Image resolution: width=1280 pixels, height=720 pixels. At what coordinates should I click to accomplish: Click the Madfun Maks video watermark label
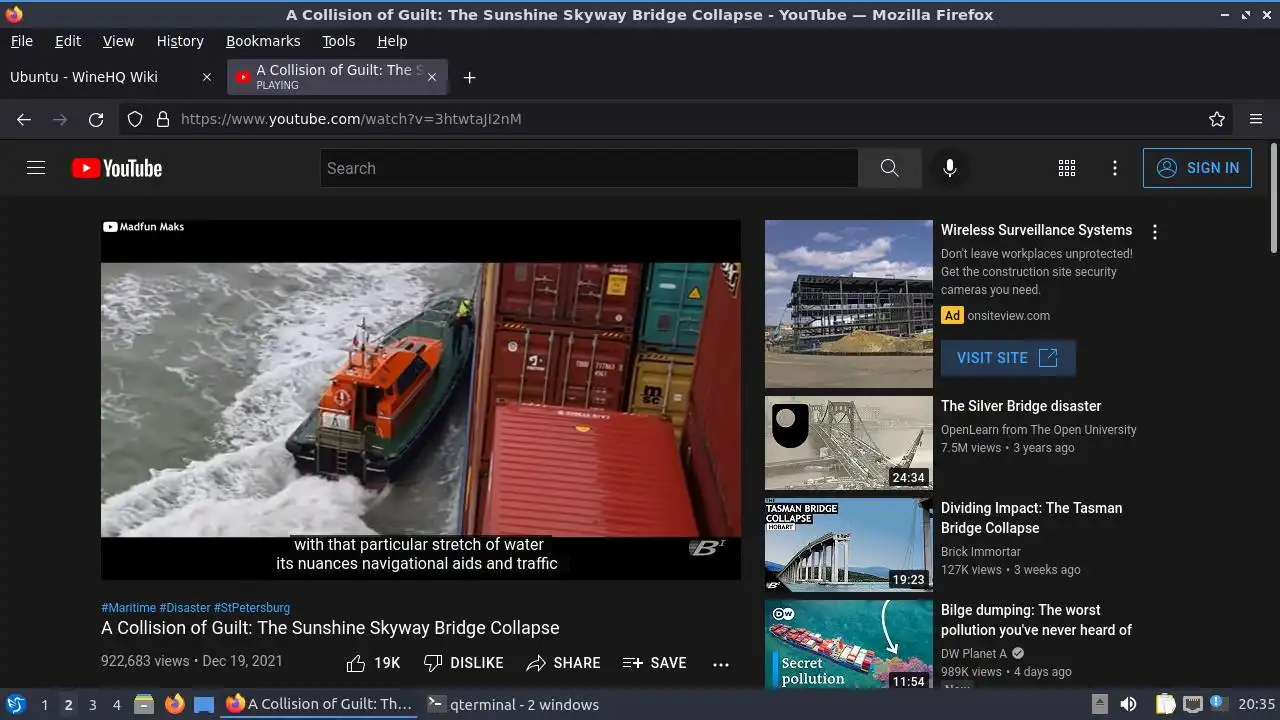tap(144, 227)
